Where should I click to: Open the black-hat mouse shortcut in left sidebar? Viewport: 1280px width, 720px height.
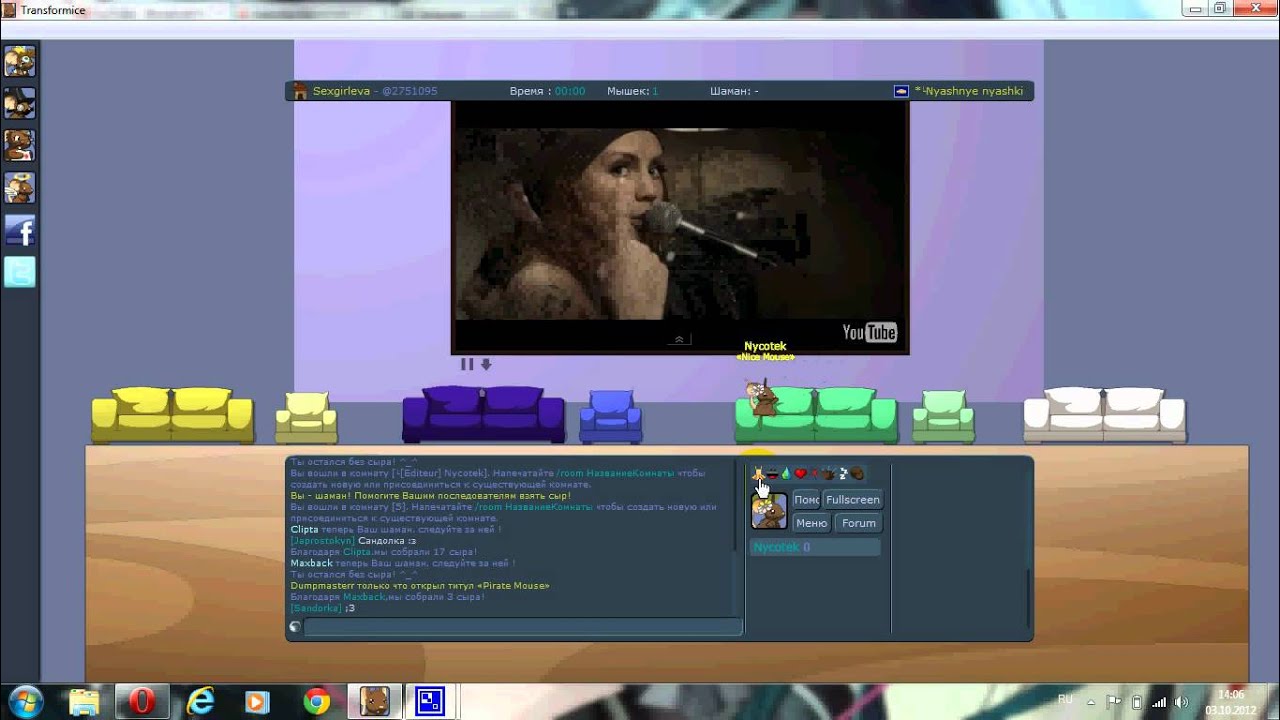click(20, 103)
